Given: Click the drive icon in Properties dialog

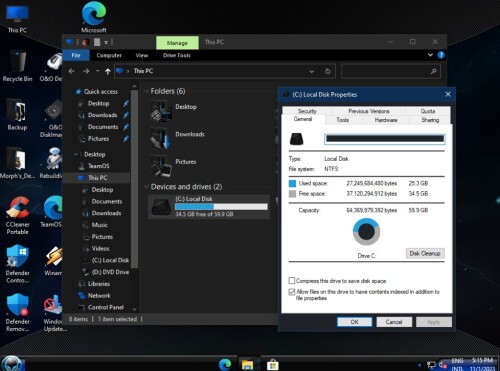Looking at the screenshot, I should click(x=296, y=139).
